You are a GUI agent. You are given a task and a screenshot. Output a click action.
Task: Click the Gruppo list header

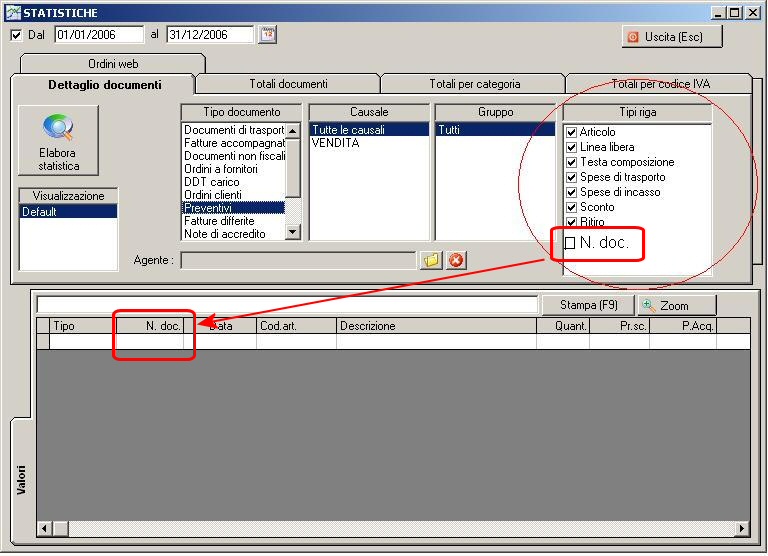495,112
